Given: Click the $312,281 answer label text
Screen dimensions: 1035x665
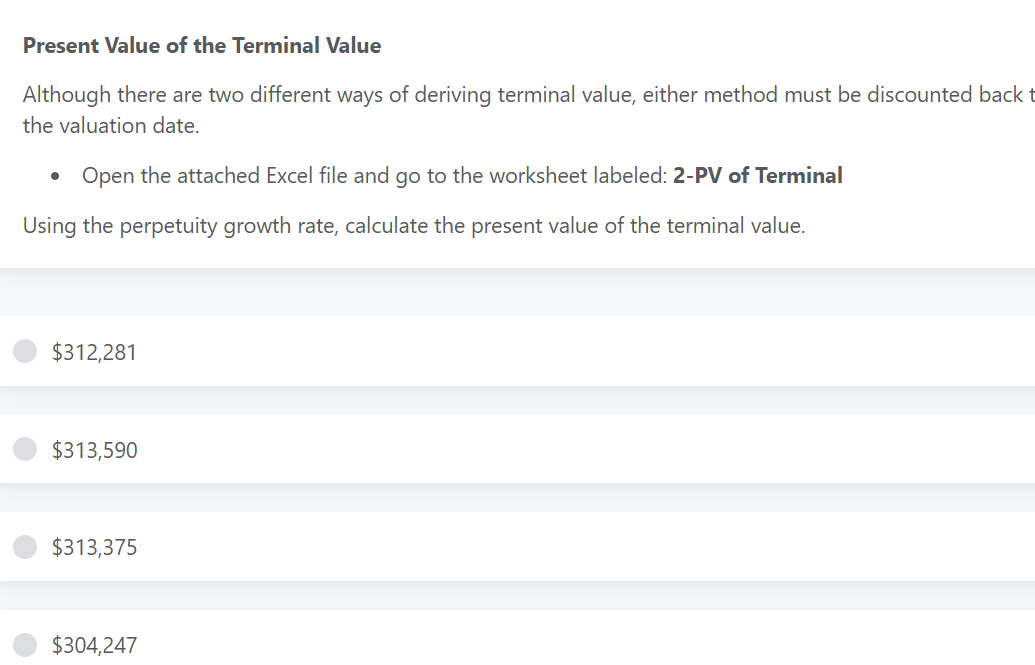Looking at the screenshot, I should click(x=94, y=352).
